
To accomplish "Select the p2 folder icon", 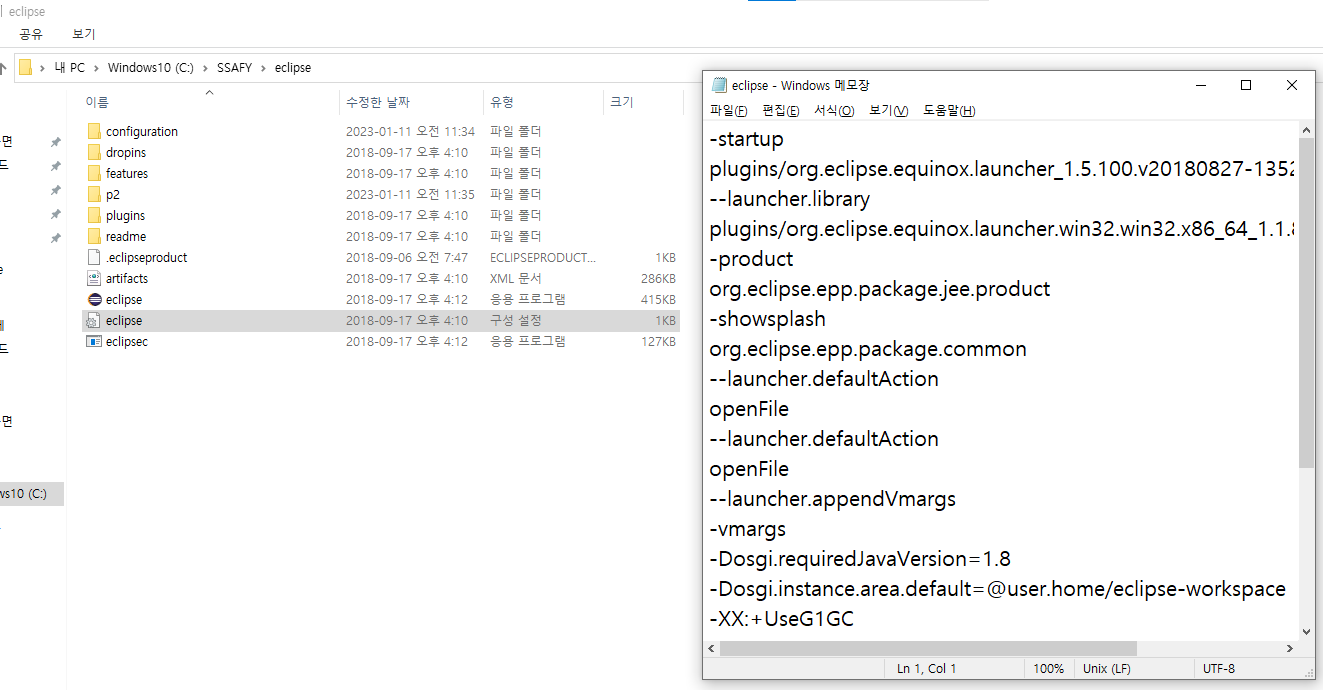I will tap(94, 194).
